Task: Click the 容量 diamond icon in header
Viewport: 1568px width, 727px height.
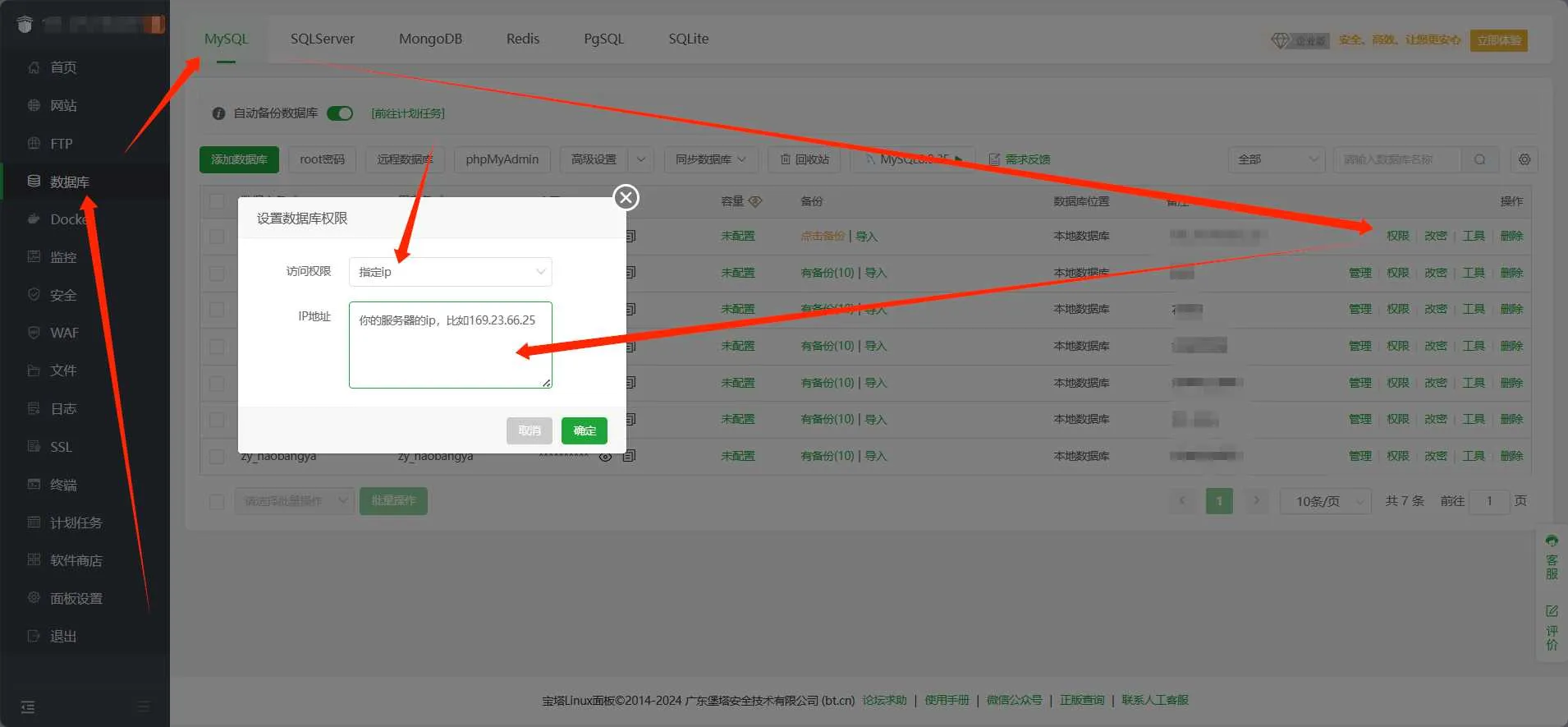Action: tap(756, 201)
